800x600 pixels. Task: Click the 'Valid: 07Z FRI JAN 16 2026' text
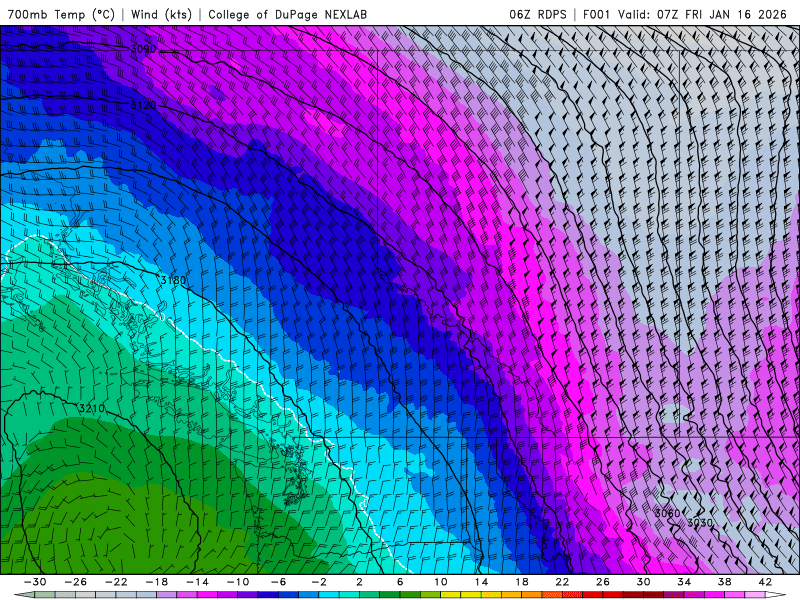click(x=703, y=14)
